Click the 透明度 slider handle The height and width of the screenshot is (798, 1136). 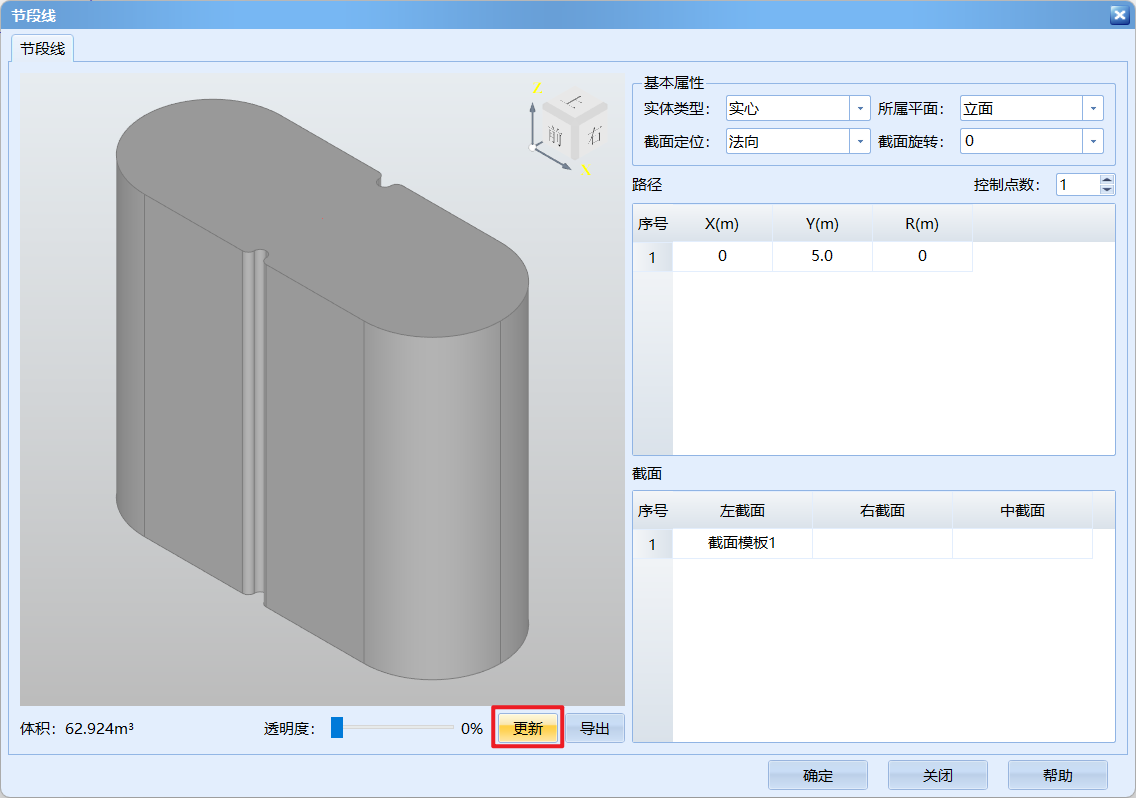pyautogui.click(x=337, y=728)
